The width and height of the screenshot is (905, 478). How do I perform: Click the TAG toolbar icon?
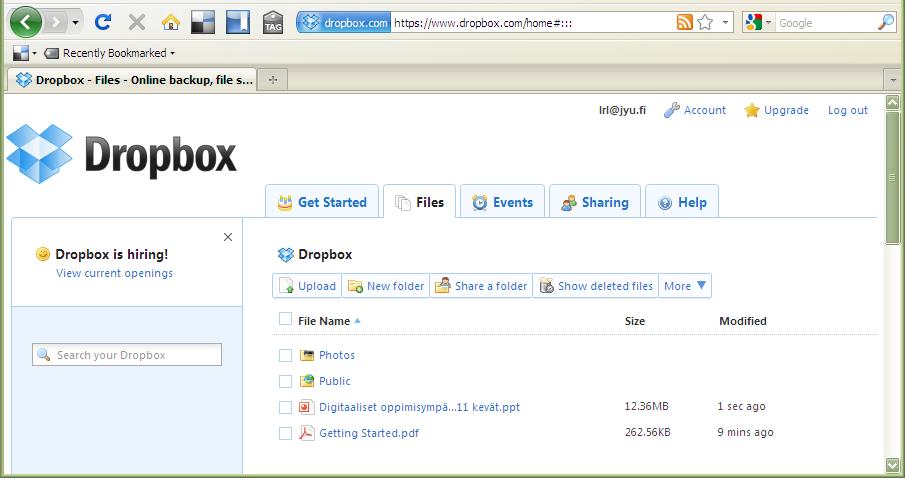pyautogui.click(x=272, y=23)
